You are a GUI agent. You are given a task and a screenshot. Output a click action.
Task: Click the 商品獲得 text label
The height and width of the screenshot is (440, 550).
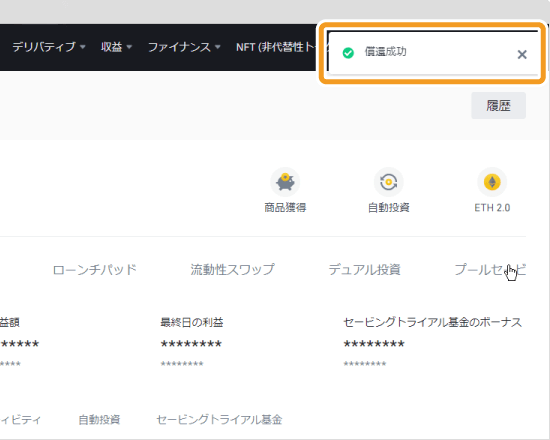pos(285,208)
